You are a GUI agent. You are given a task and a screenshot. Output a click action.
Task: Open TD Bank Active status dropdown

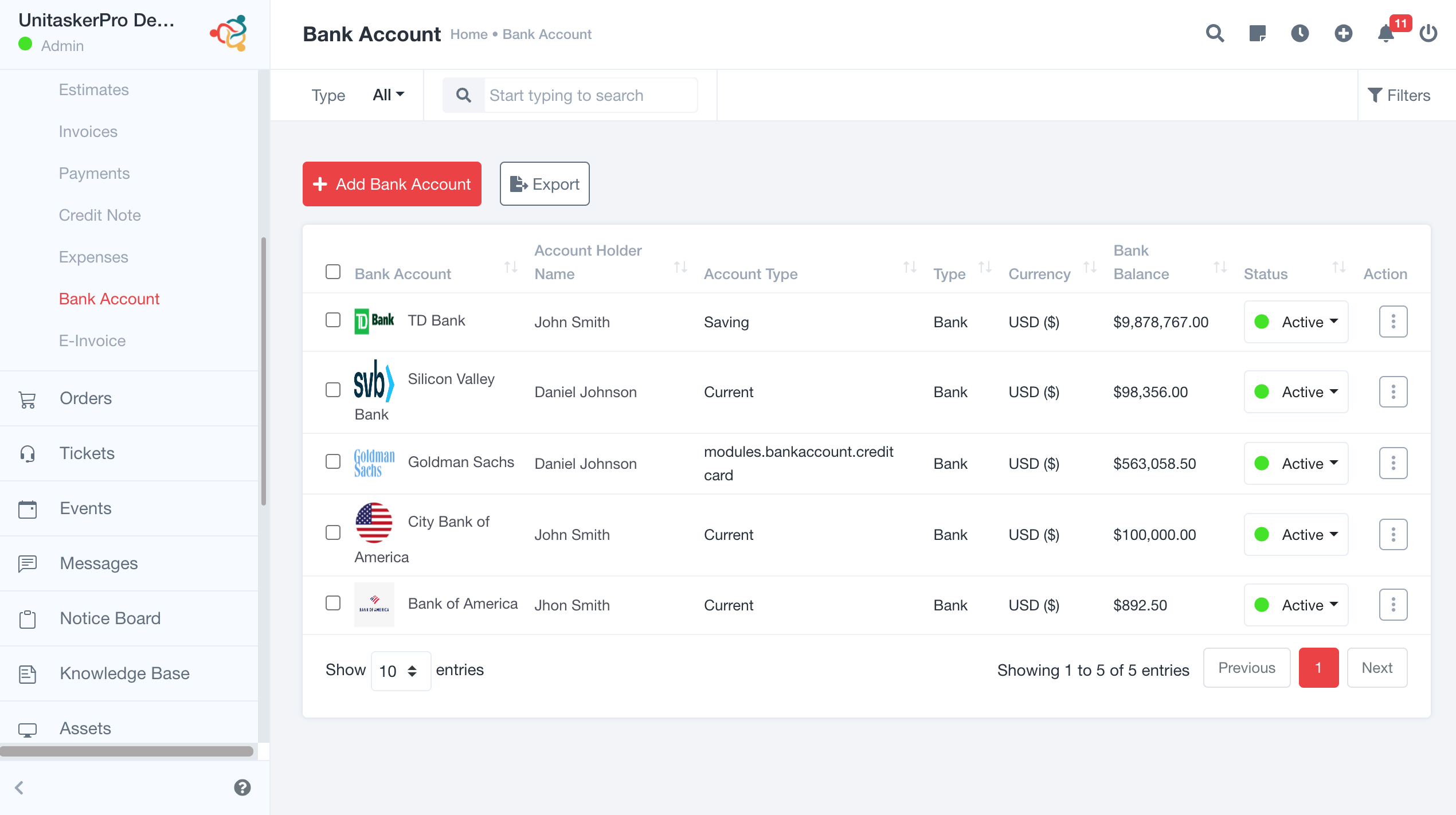click(1295, 322)
